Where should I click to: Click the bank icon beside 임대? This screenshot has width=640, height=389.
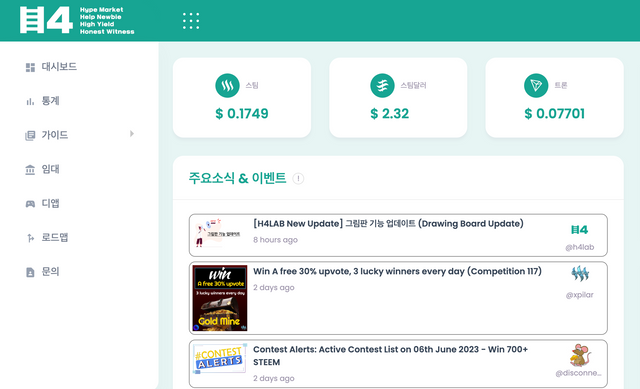click(30, 169)
